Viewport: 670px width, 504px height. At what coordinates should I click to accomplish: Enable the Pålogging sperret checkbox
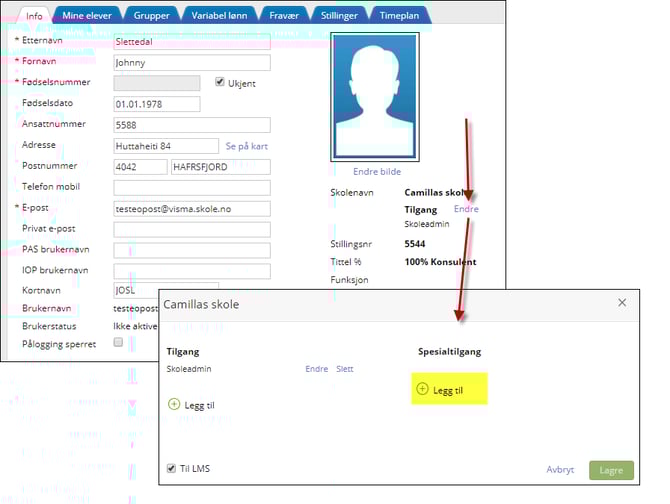click(119, 342)
